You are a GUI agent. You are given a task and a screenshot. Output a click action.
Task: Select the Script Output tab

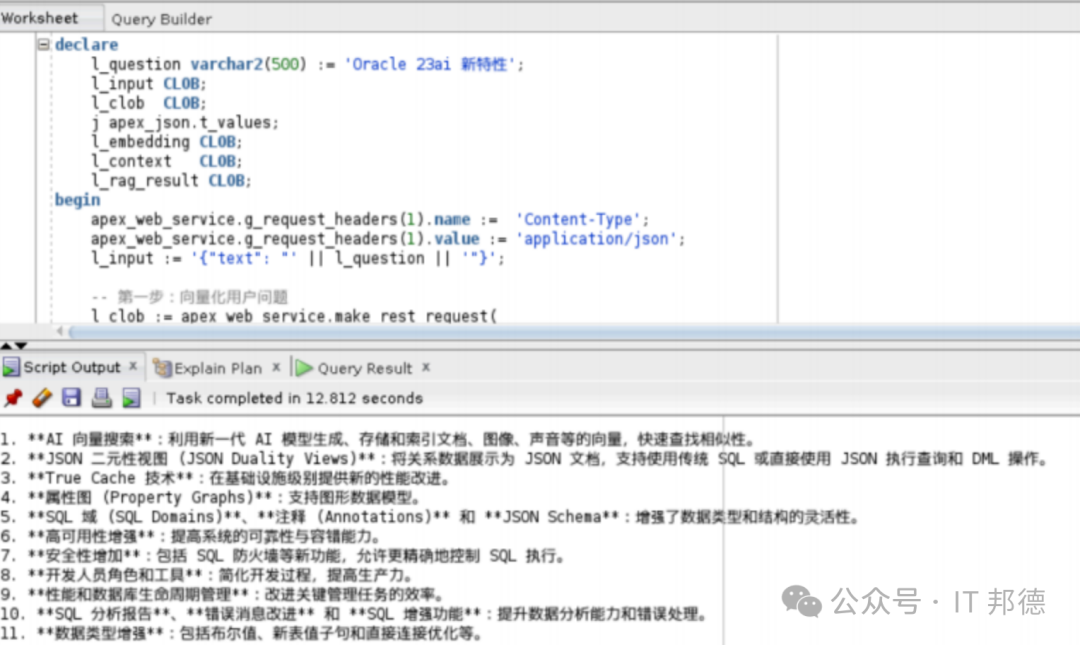point(72,367)
